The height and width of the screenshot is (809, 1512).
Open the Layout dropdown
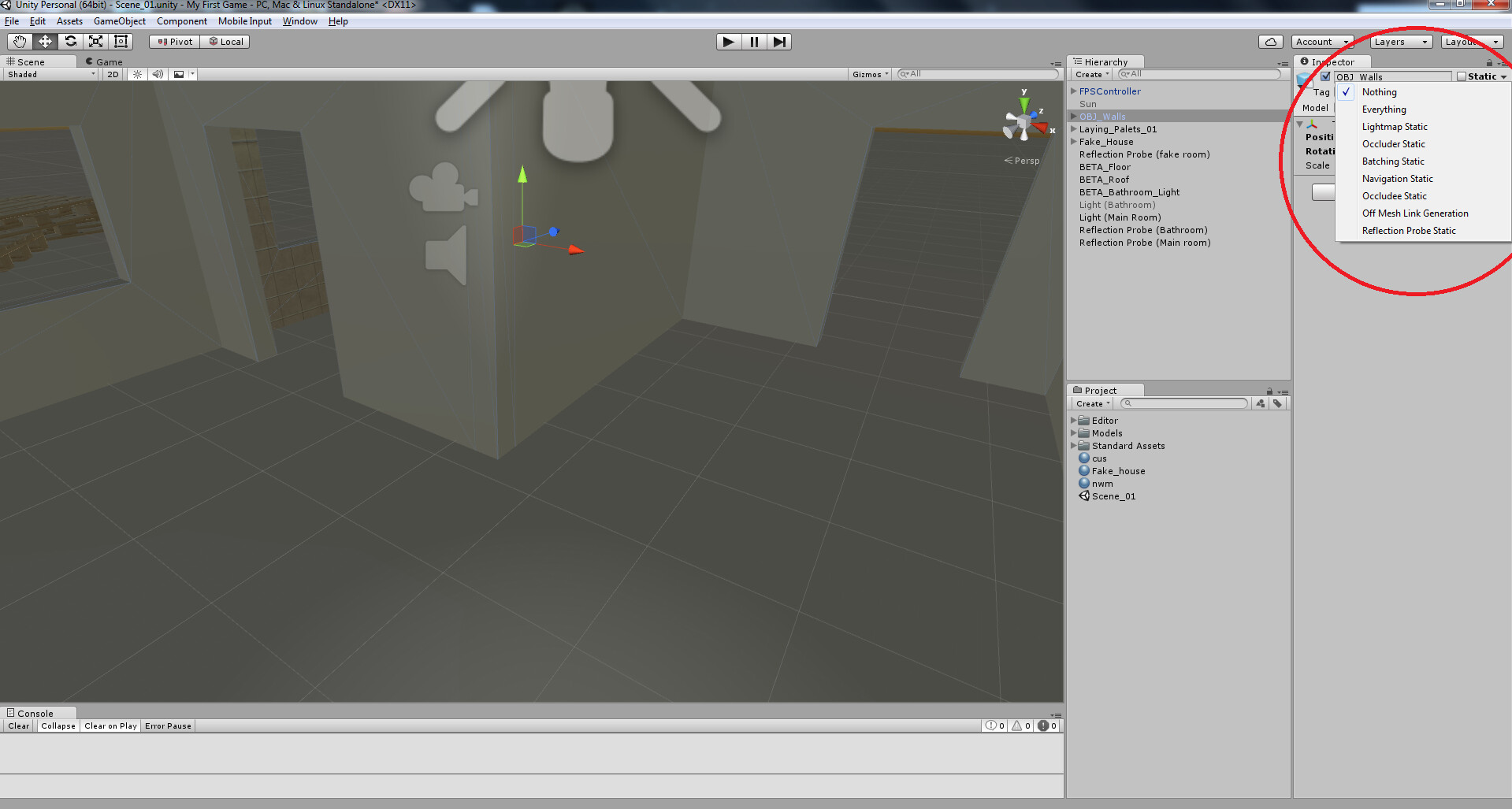tap(1472, 42)
